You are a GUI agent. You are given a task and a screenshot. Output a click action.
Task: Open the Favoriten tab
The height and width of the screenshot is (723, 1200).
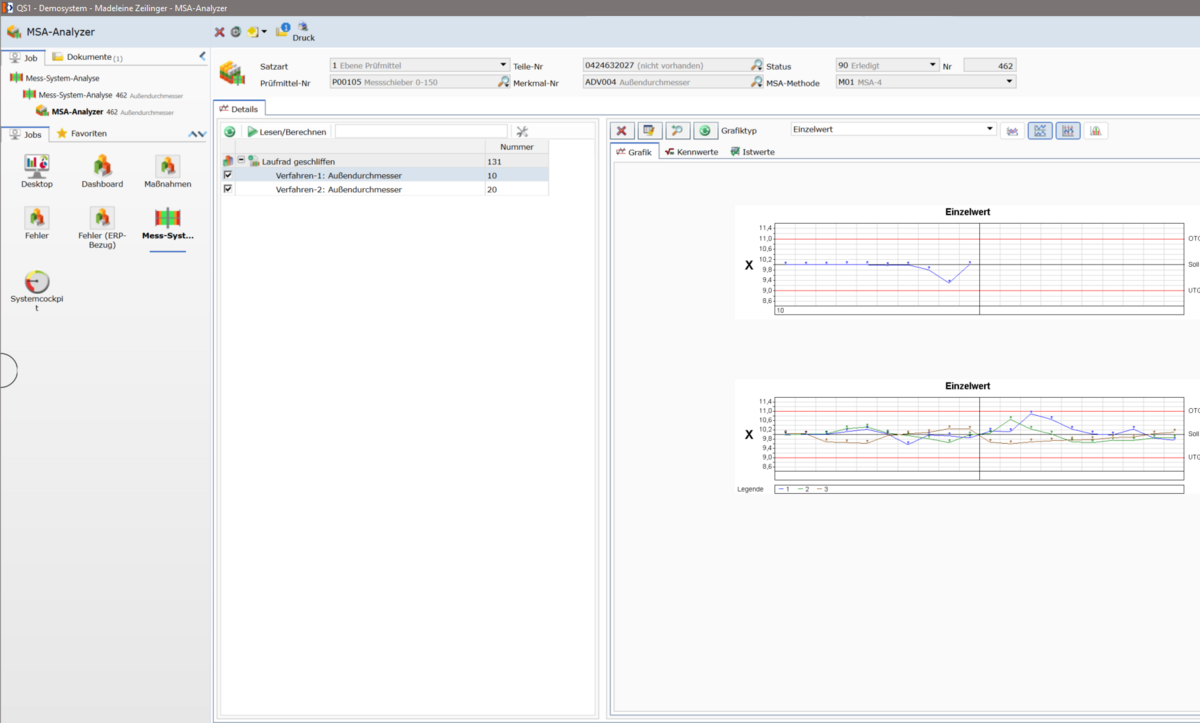tap(82, 133)
